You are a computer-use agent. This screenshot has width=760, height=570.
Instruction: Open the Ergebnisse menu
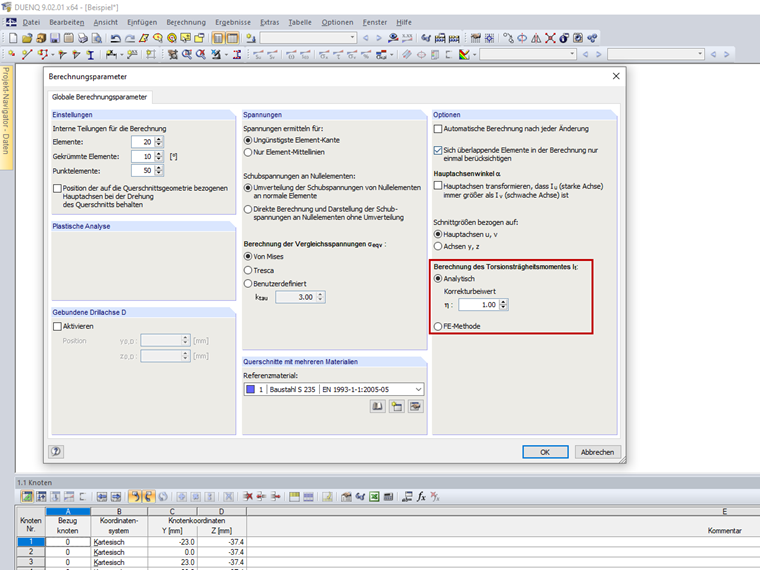tap(233, 22)
